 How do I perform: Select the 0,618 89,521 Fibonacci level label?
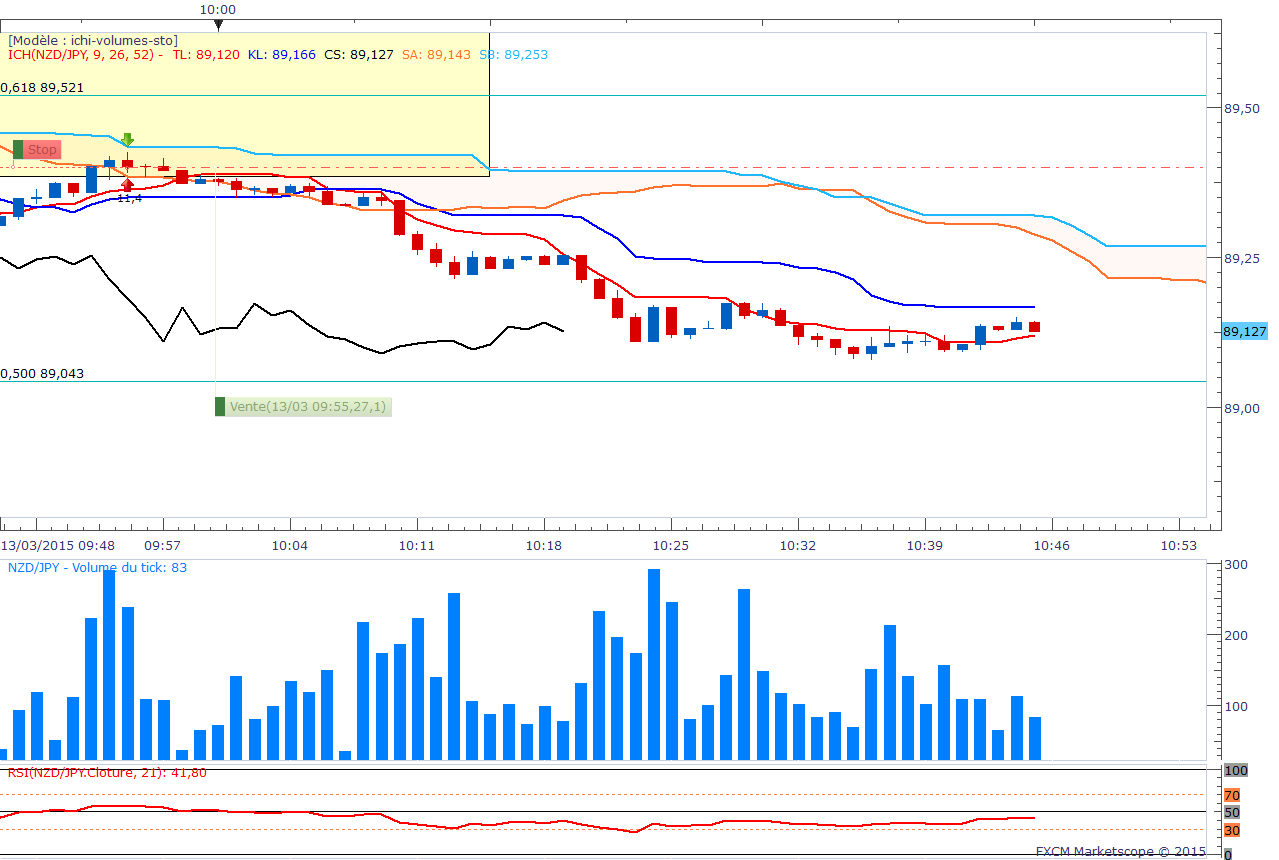pos(43,88)
